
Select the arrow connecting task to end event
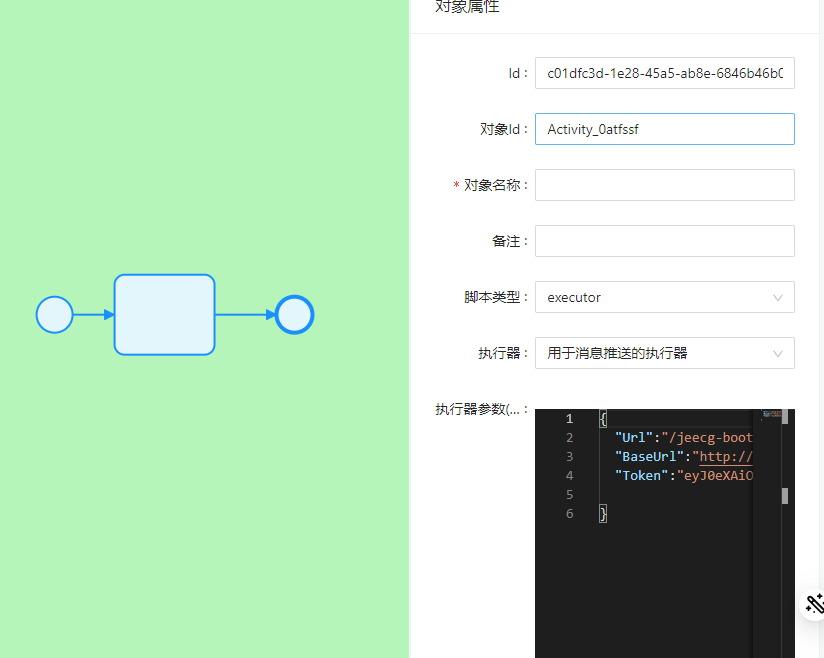point(245,315)
